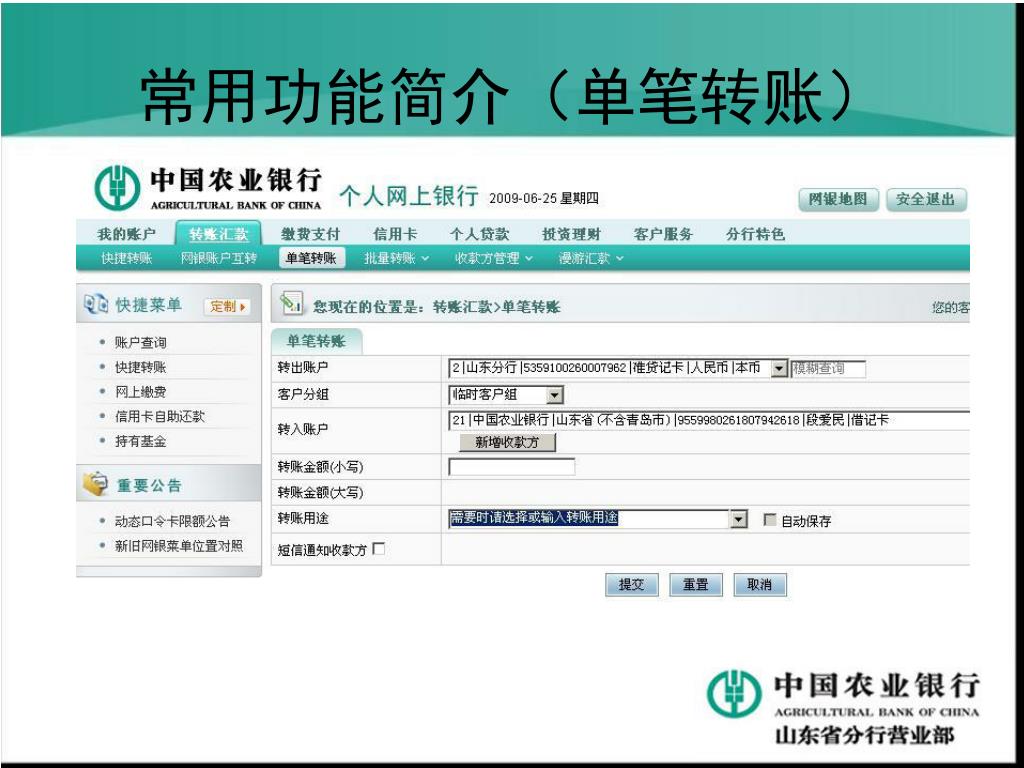
Task: Click the 转入账户 payee field
Action: (x=709, y=420)
